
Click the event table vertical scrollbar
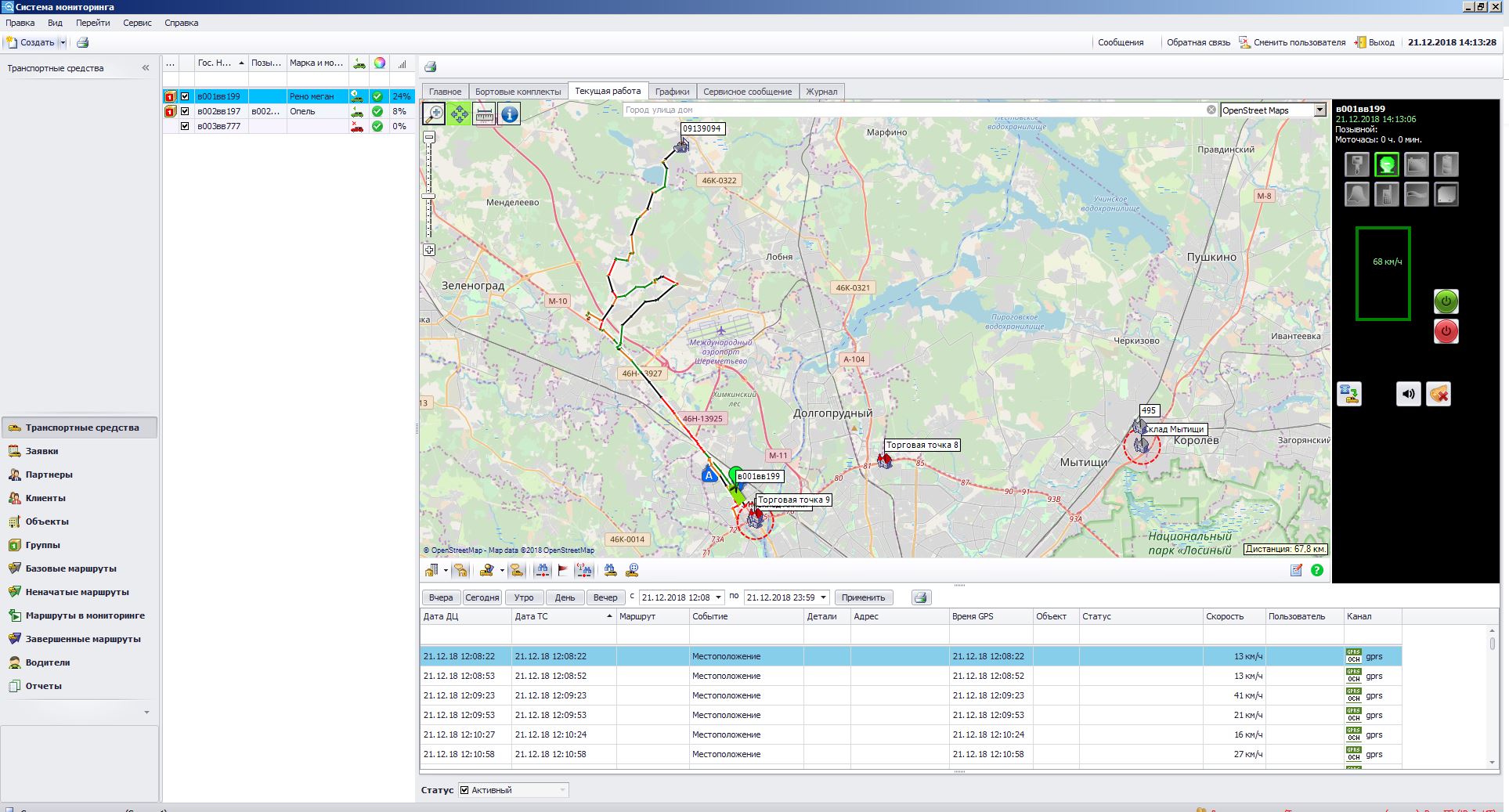point(1493,697)
